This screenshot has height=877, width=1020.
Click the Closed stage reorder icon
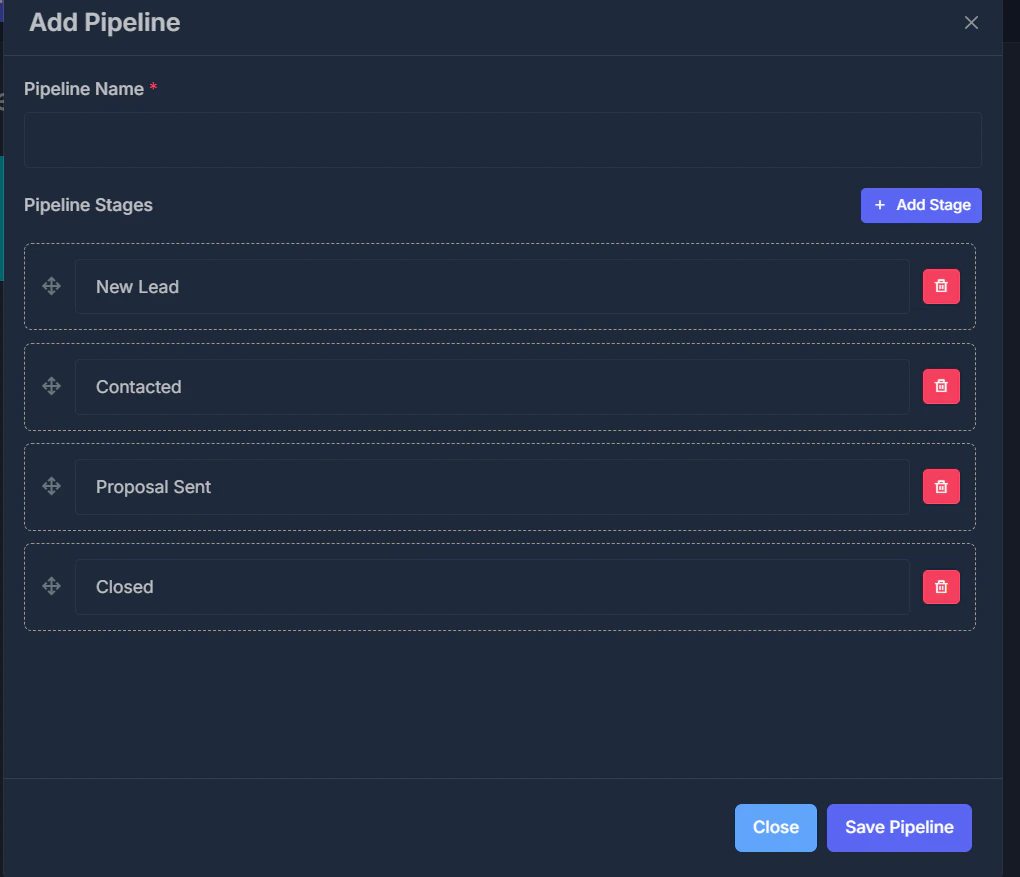[50, 586]
